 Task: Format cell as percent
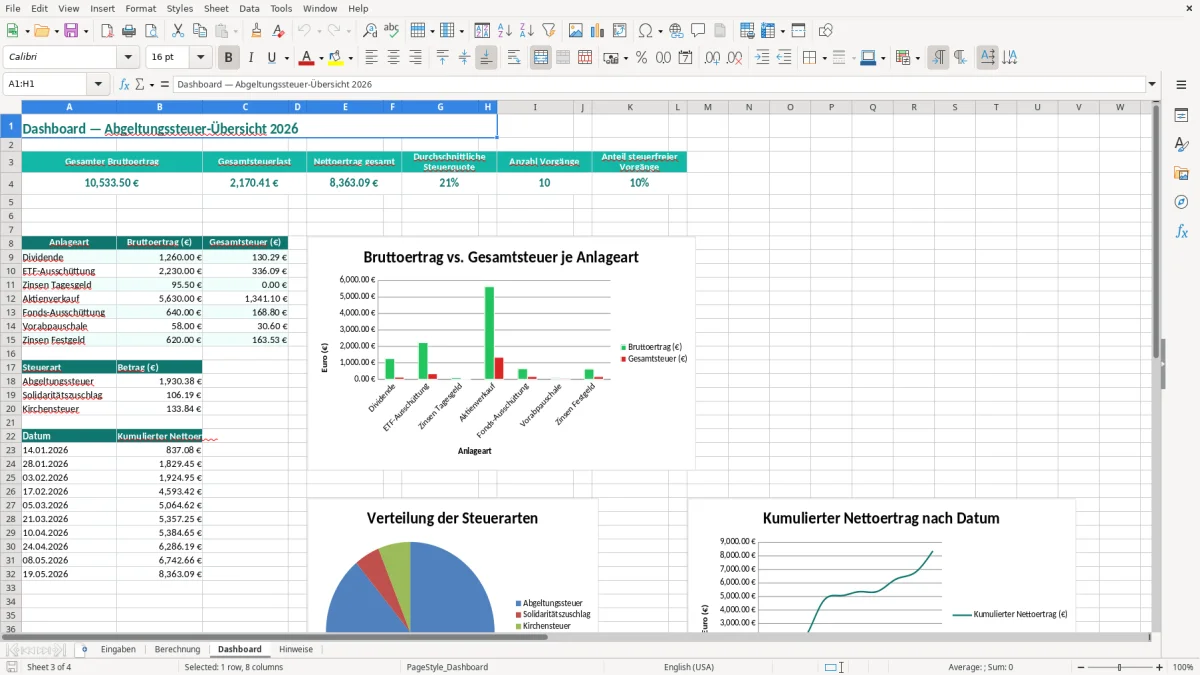tap(642, 58)
